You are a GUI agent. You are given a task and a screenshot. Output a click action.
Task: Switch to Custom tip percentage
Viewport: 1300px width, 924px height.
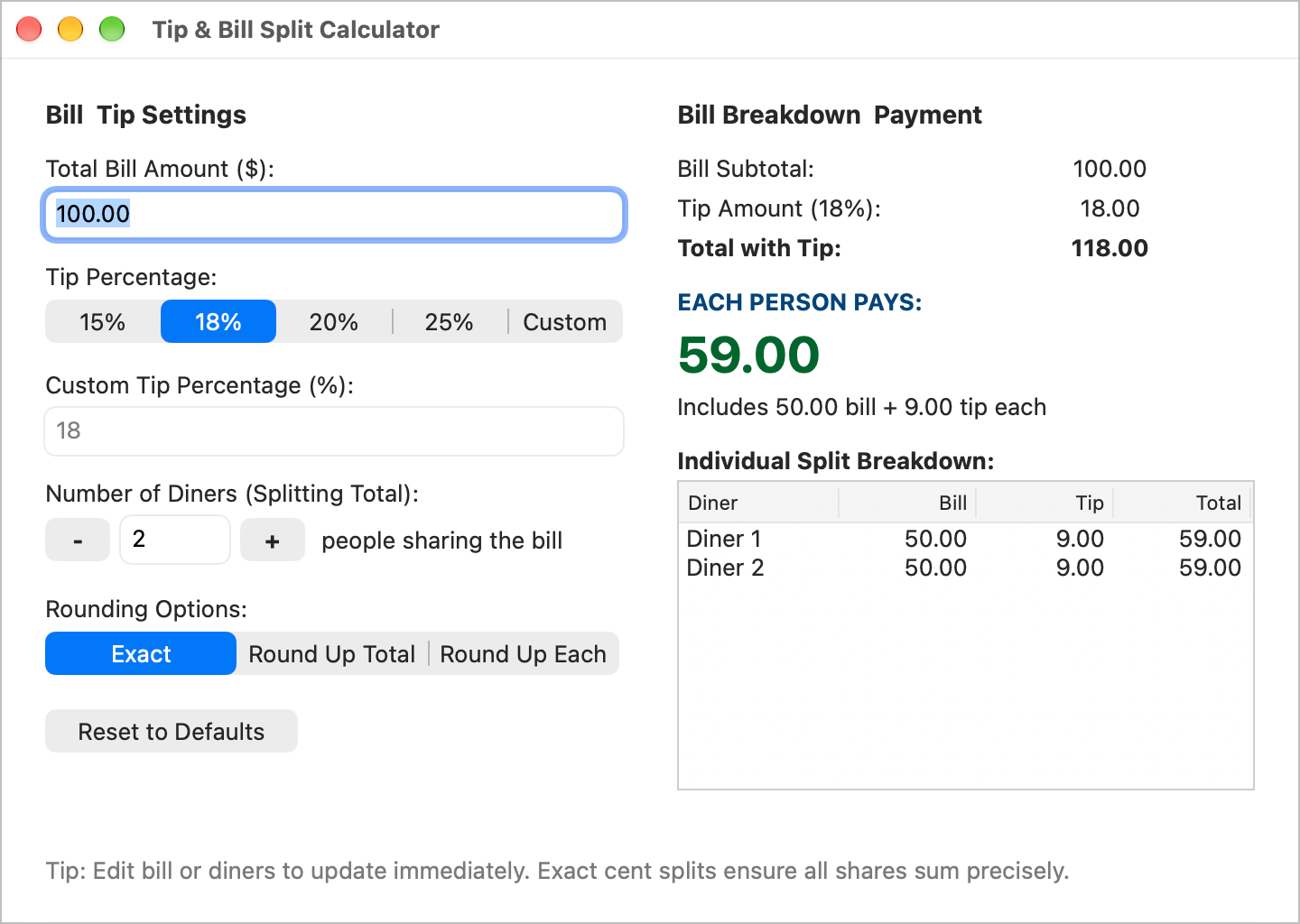coord(565,322)
